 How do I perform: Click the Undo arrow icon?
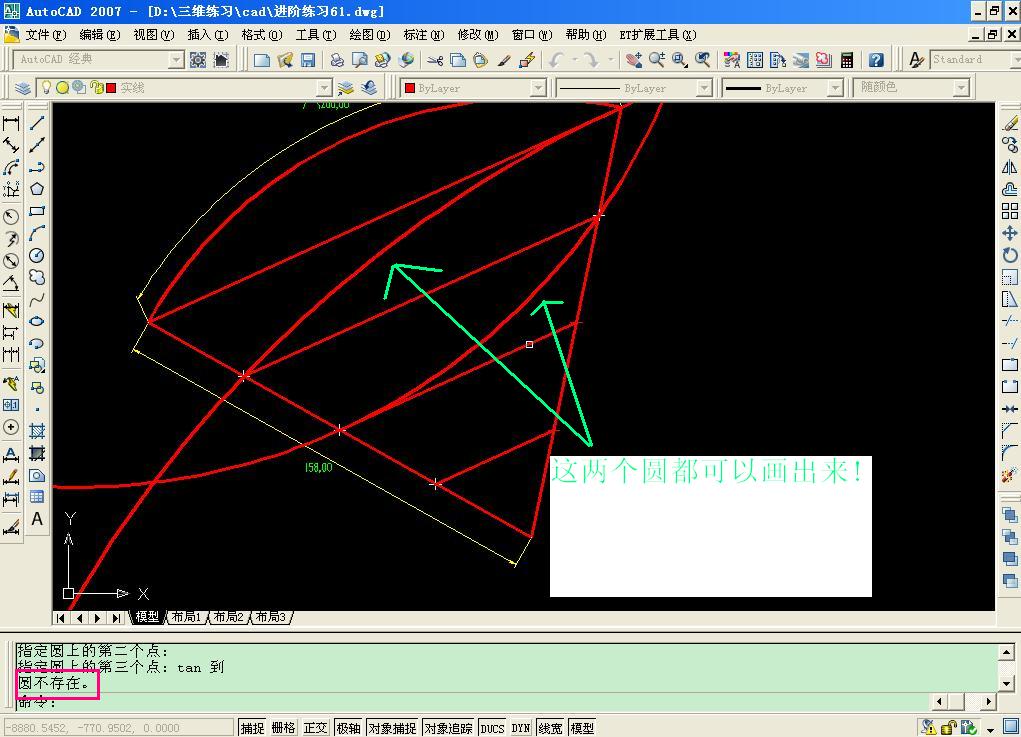pos(556,61)
